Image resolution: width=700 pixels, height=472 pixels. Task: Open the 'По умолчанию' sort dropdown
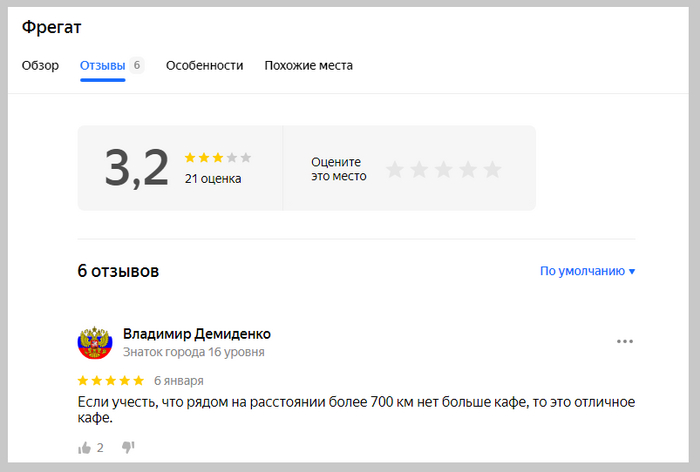587,271
